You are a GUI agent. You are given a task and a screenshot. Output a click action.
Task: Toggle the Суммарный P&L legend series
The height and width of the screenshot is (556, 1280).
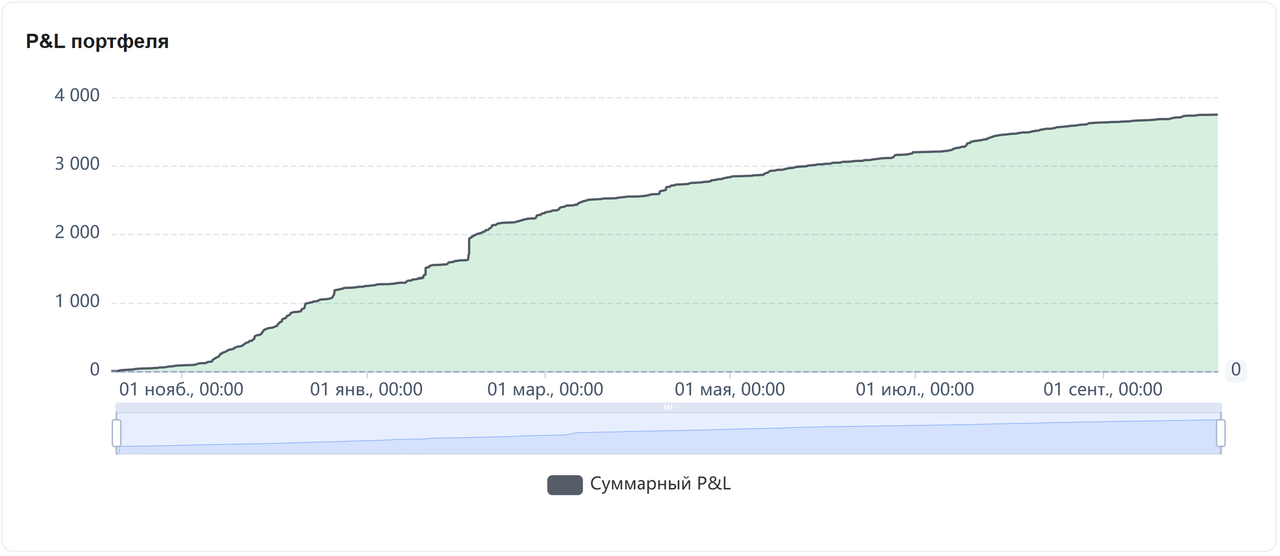(x=640, y=485)
